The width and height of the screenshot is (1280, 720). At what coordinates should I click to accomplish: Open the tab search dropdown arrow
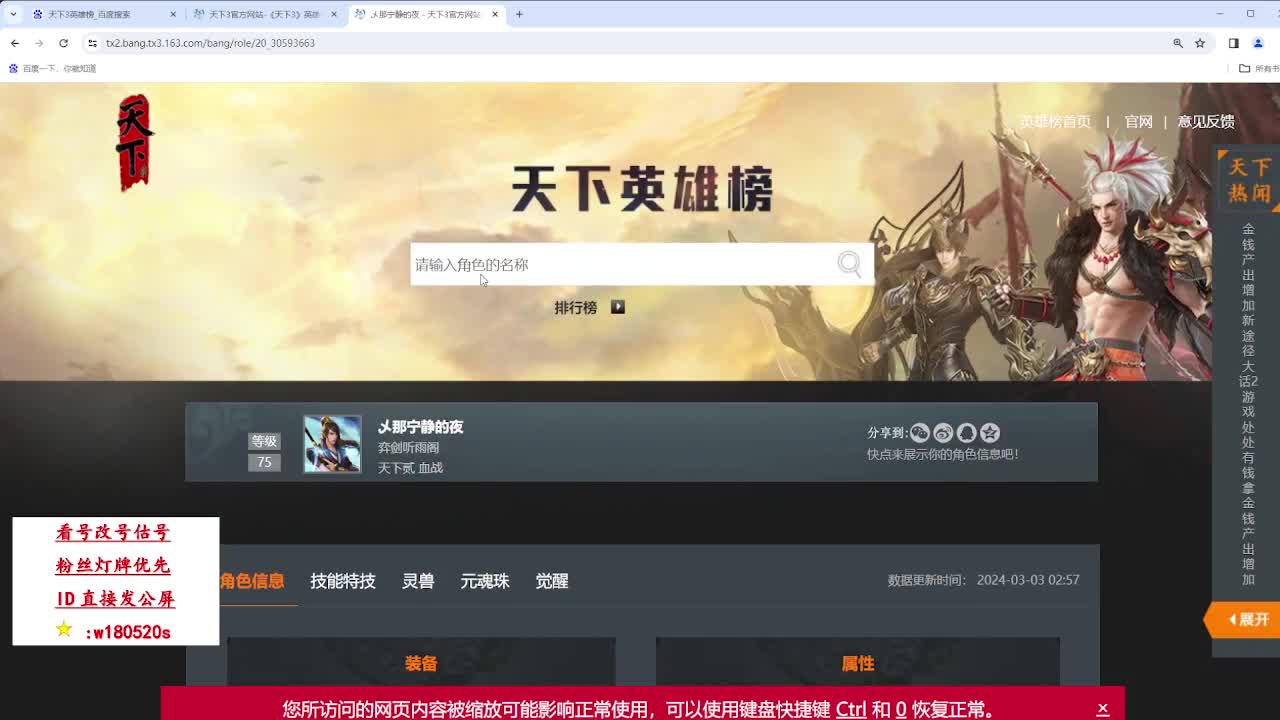coord(12,14)
